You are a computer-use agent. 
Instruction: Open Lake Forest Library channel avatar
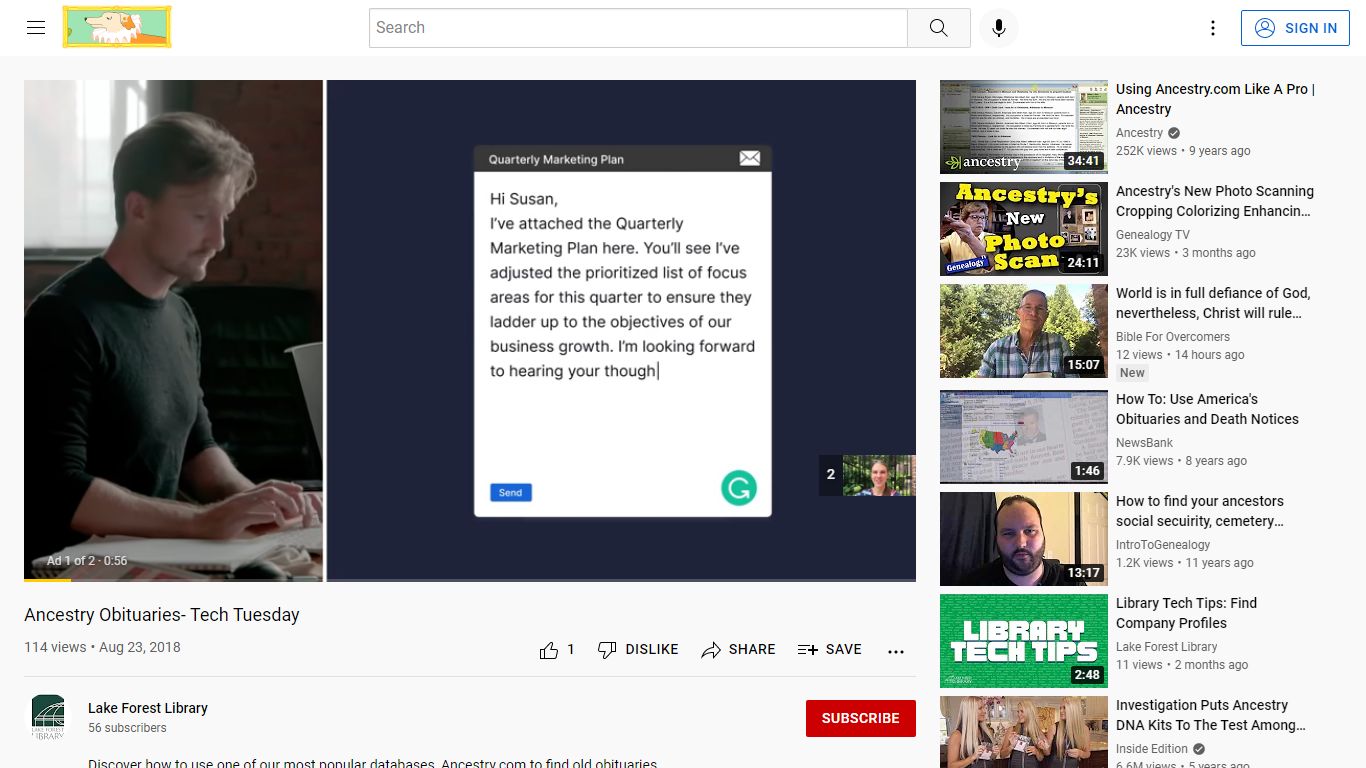[48, 718]
